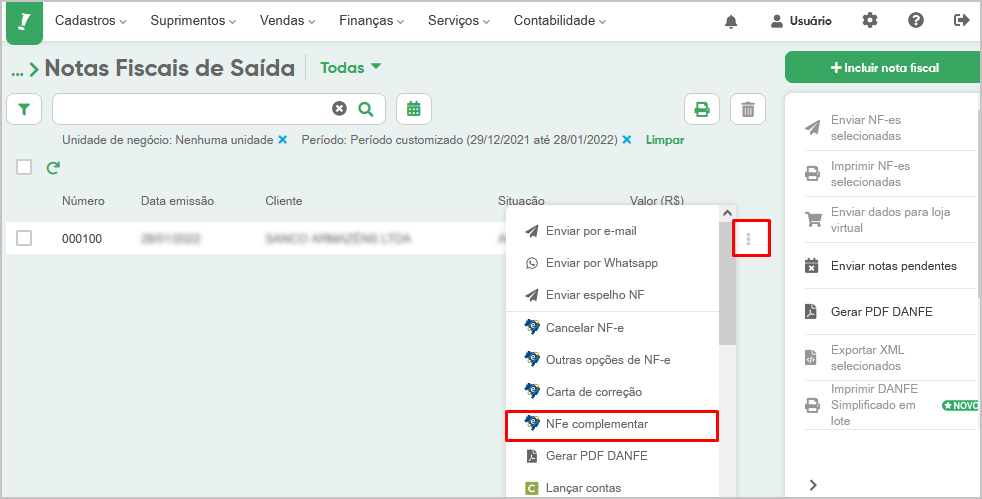The image size is (982, 499).
Task: Open the Vendas menu
Action: tap(287, 21)
